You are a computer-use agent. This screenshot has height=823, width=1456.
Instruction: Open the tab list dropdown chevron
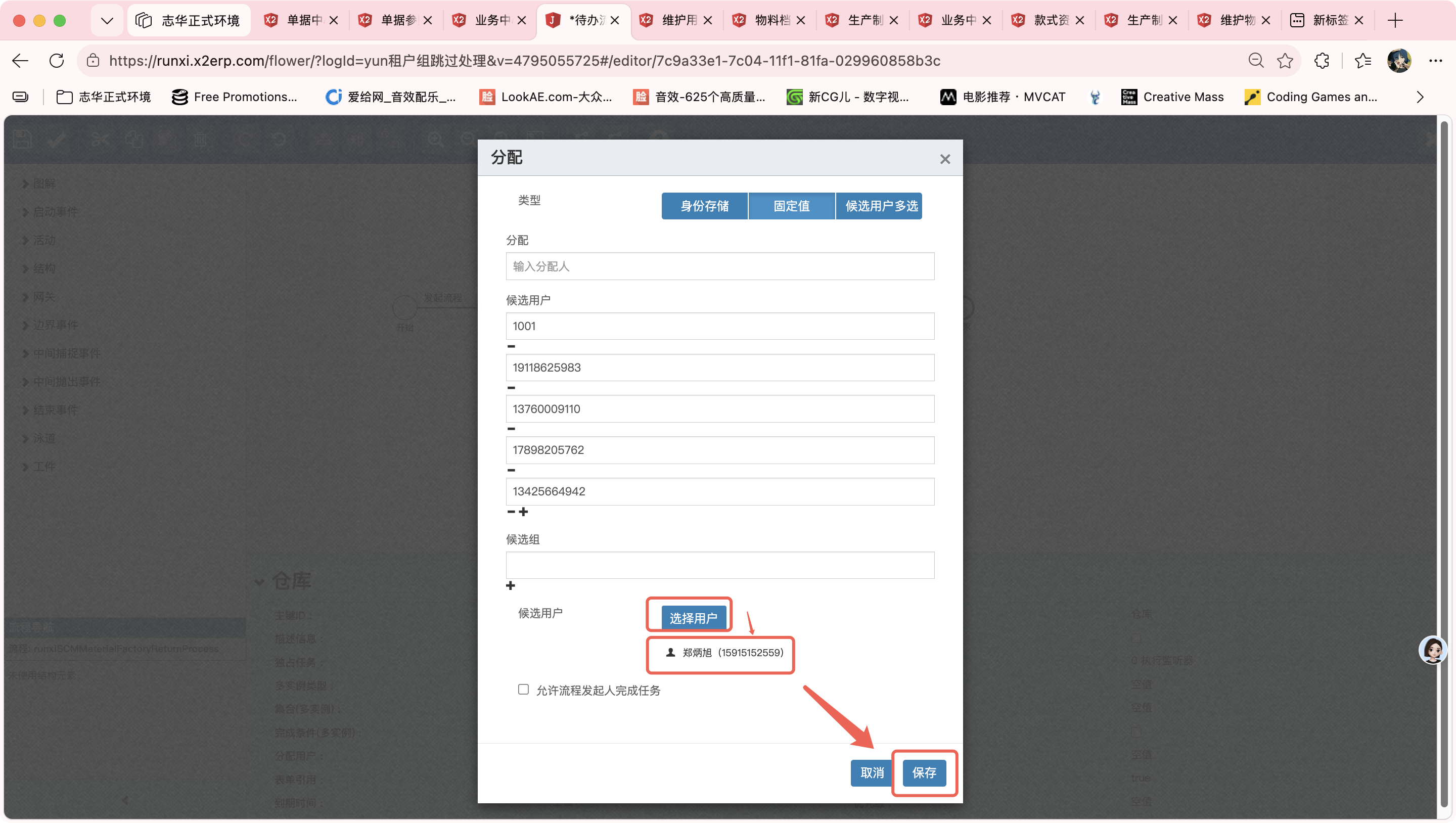(107, 20)
